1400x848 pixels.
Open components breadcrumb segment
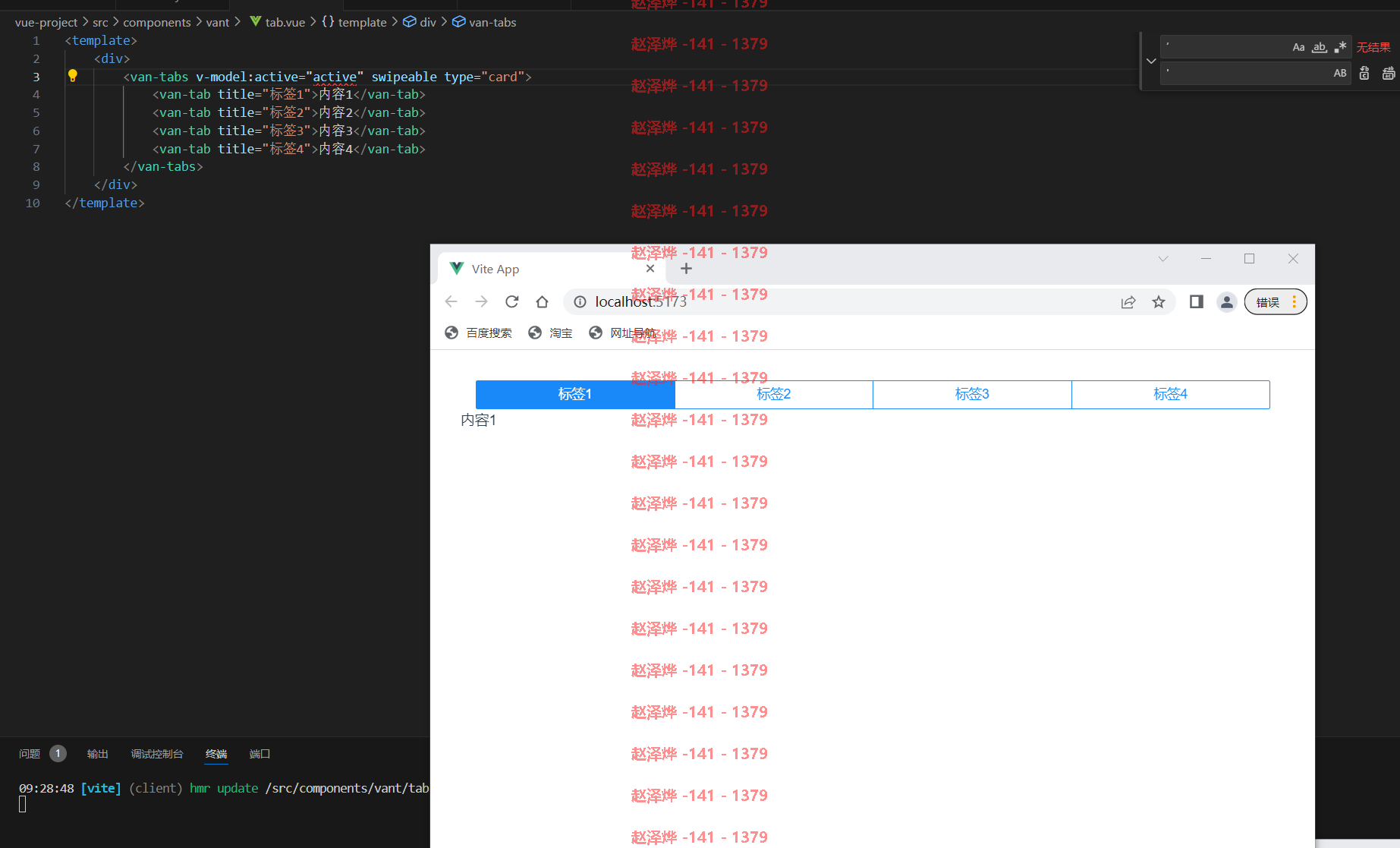click(x=157, y=22)
